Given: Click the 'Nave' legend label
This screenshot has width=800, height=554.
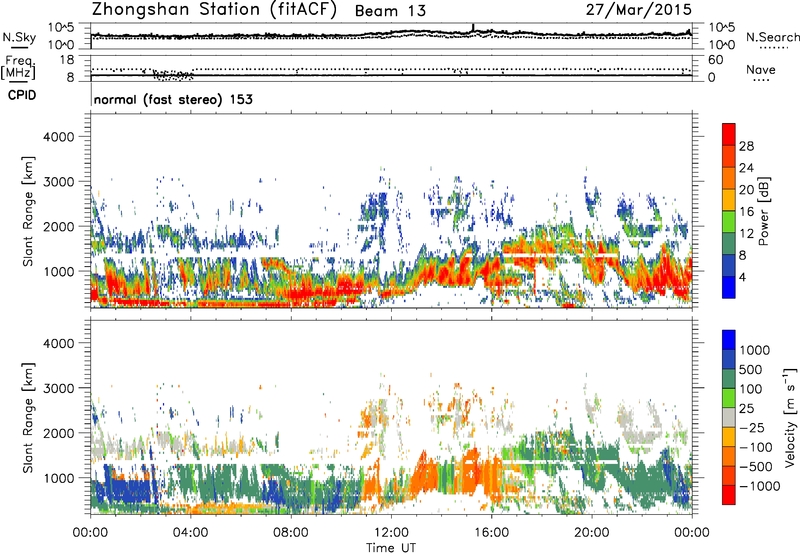Looking at the screenshot, I should pyautogui.click(x=761, y=69).
